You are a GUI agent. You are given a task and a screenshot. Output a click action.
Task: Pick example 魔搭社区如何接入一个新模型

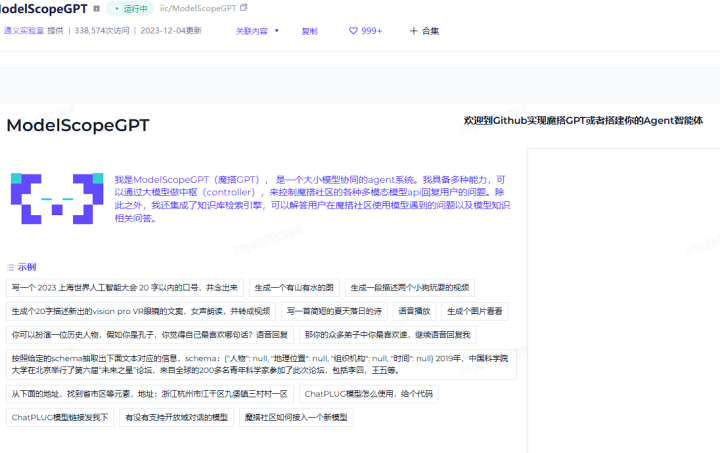[295, 417]
